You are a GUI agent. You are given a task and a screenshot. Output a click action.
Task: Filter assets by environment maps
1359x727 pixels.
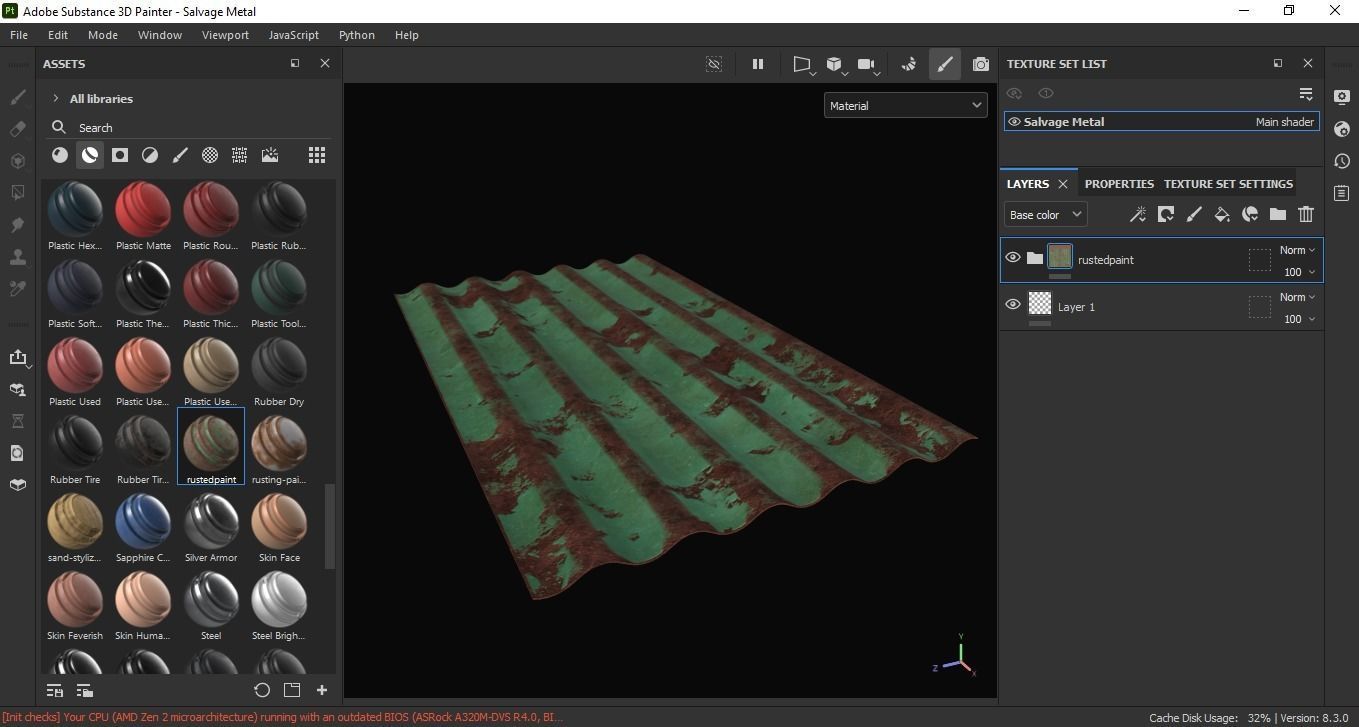coord(270,155)
